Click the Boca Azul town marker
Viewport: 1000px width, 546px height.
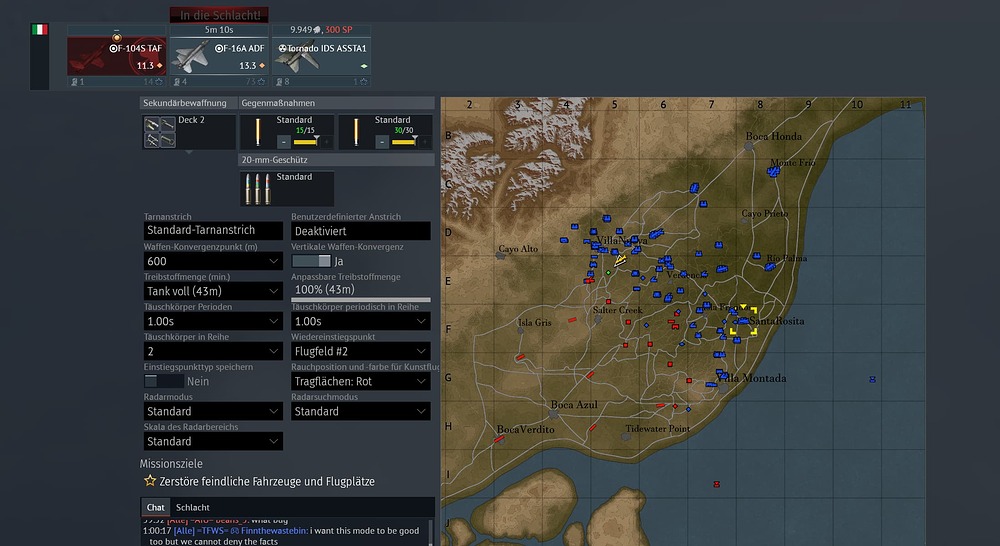coord(554,414)
